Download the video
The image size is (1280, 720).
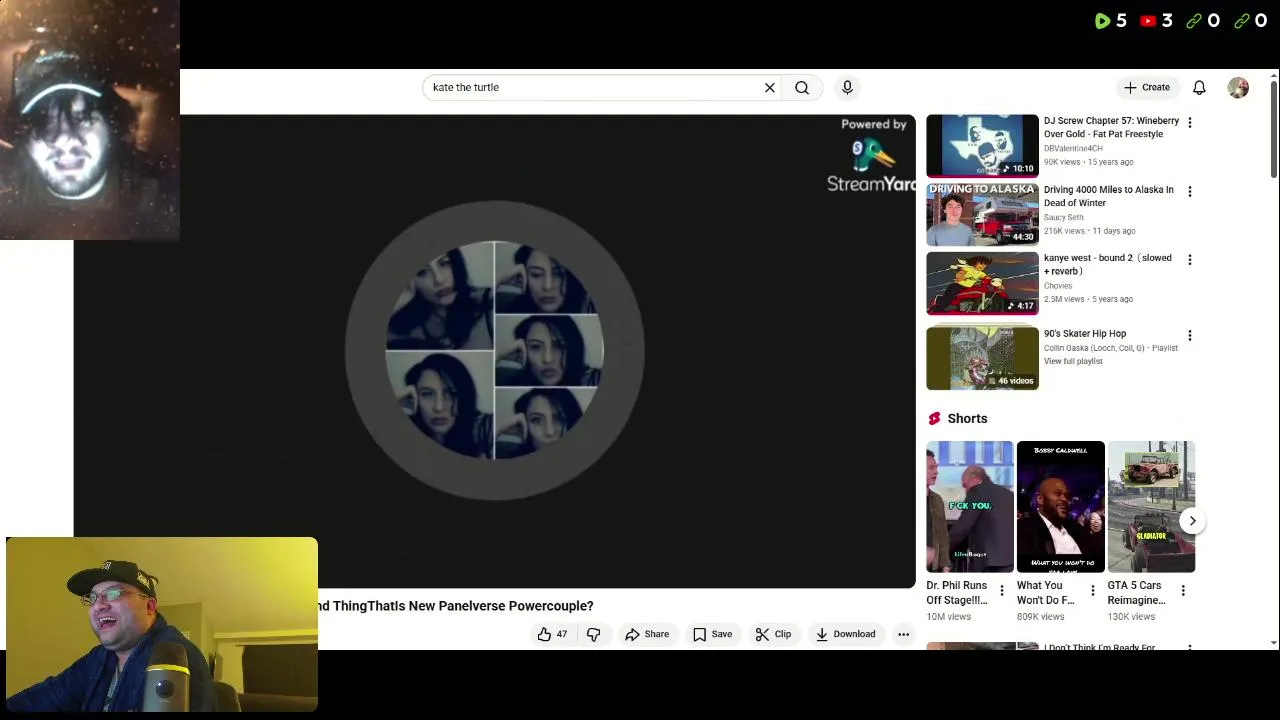(845, 634)
